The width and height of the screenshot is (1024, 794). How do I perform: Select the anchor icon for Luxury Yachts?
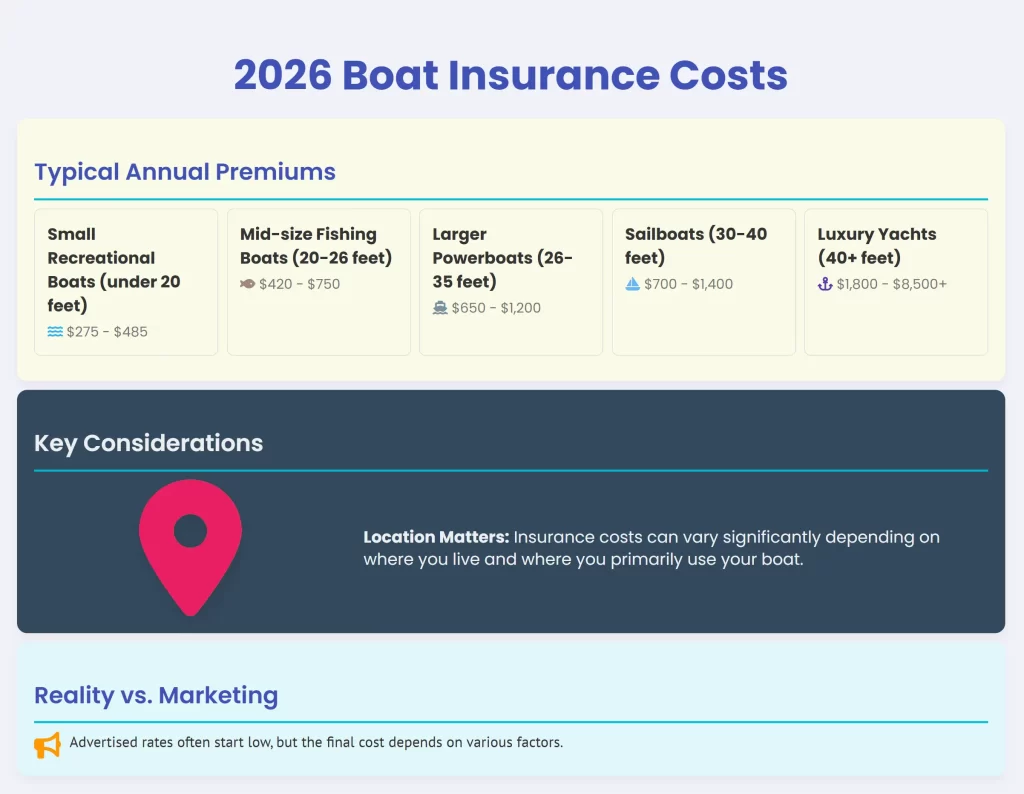pos(823,284)
